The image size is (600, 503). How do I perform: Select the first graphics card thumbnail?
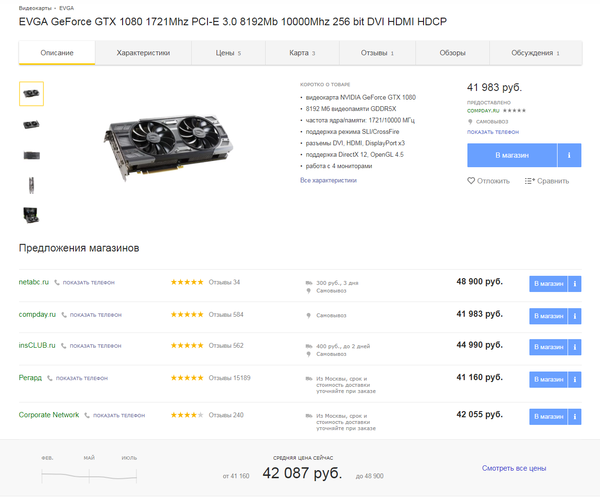31,94
